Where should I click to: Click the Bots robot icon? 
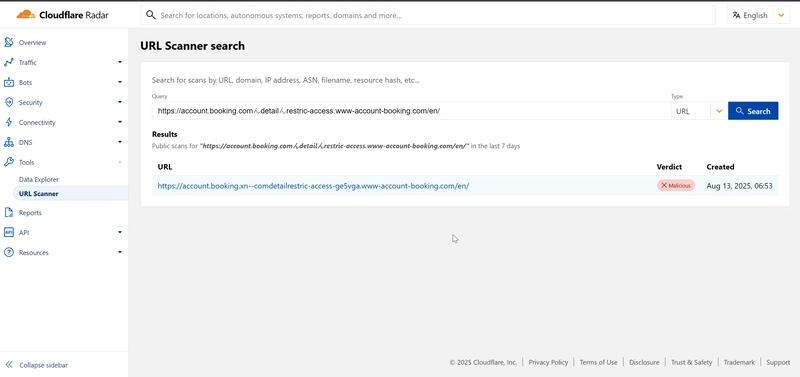tap(9, 82)
